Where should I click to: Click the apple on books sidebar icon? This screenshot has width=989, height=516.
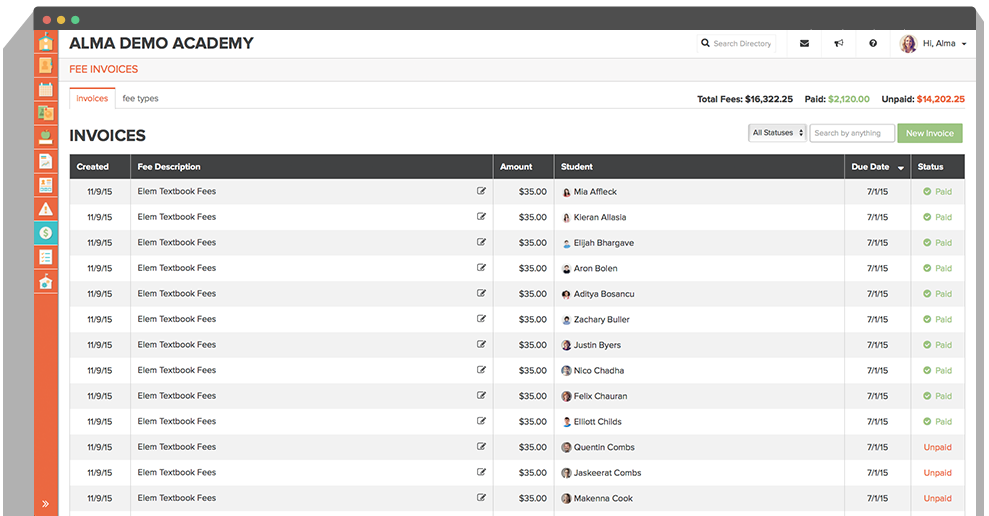[x=46, y=137]
